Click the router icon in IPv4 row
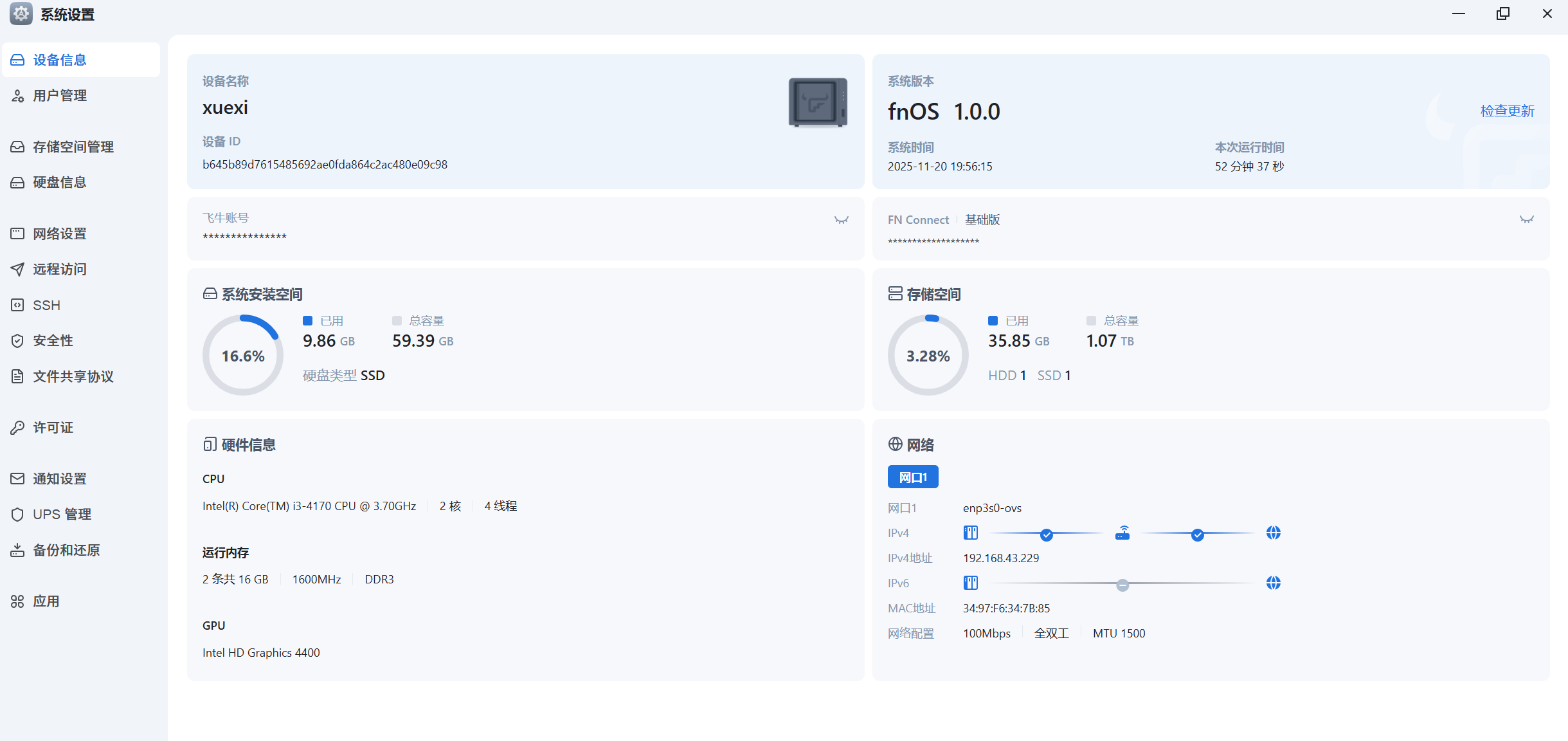This screenshot has width=1568, height=741. 1122,533
